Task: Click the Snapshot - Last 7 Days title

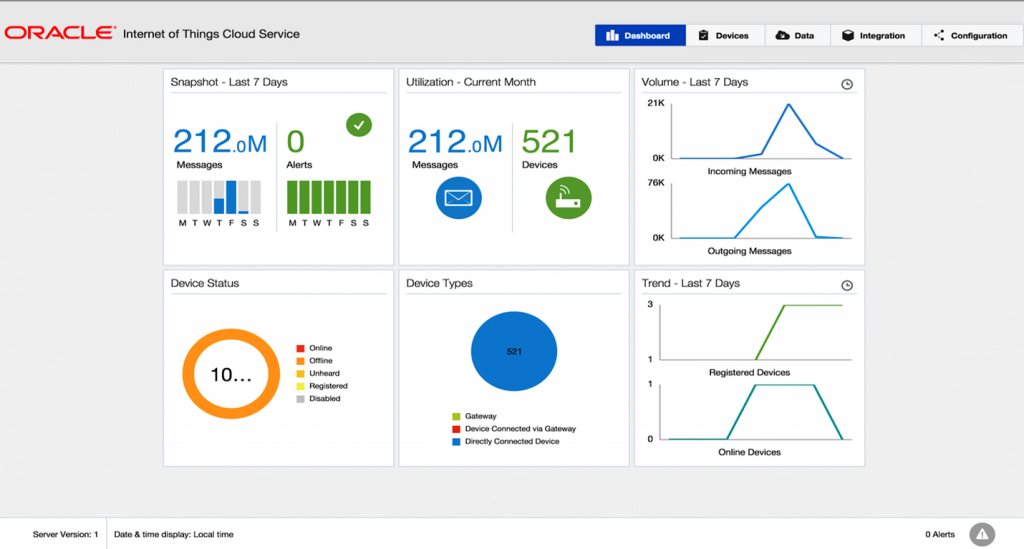Action: pos(229,82)
